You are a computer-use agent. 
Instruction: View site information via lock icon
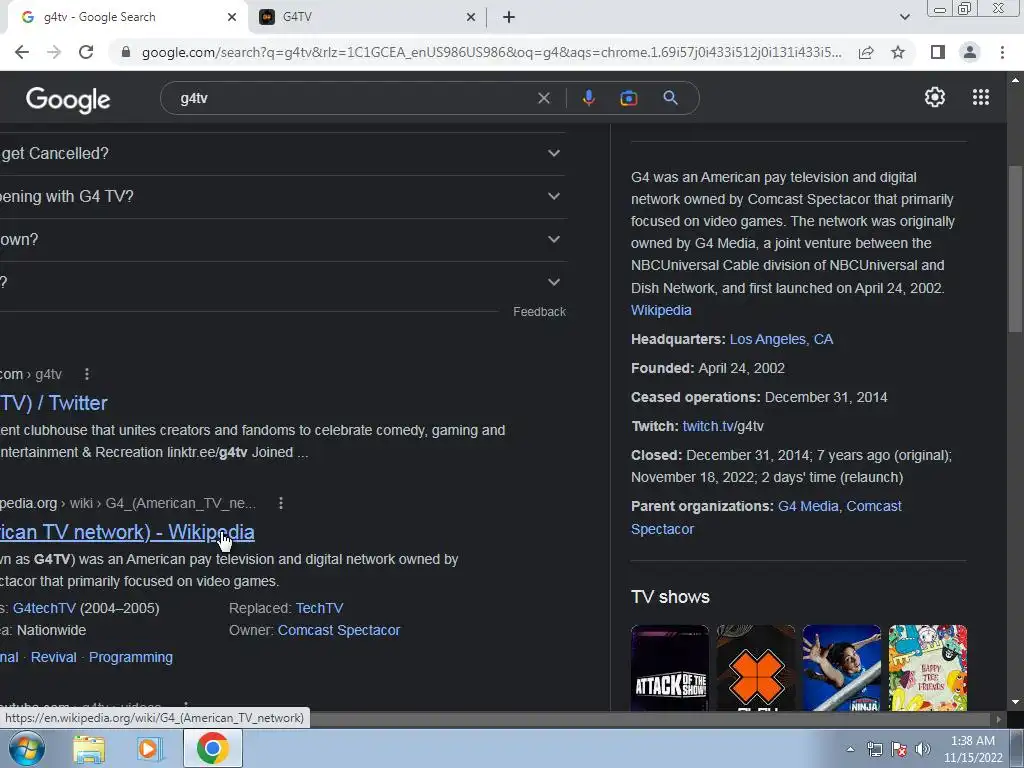126,52
